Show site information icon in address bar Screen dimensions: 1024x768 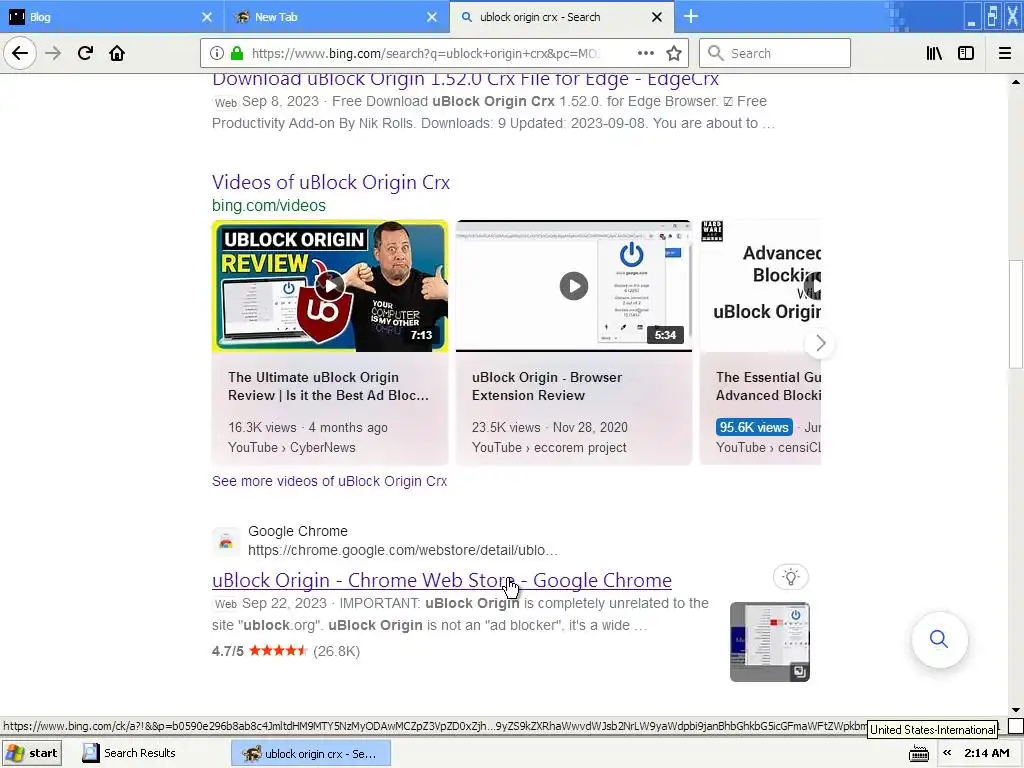point(217,53)
